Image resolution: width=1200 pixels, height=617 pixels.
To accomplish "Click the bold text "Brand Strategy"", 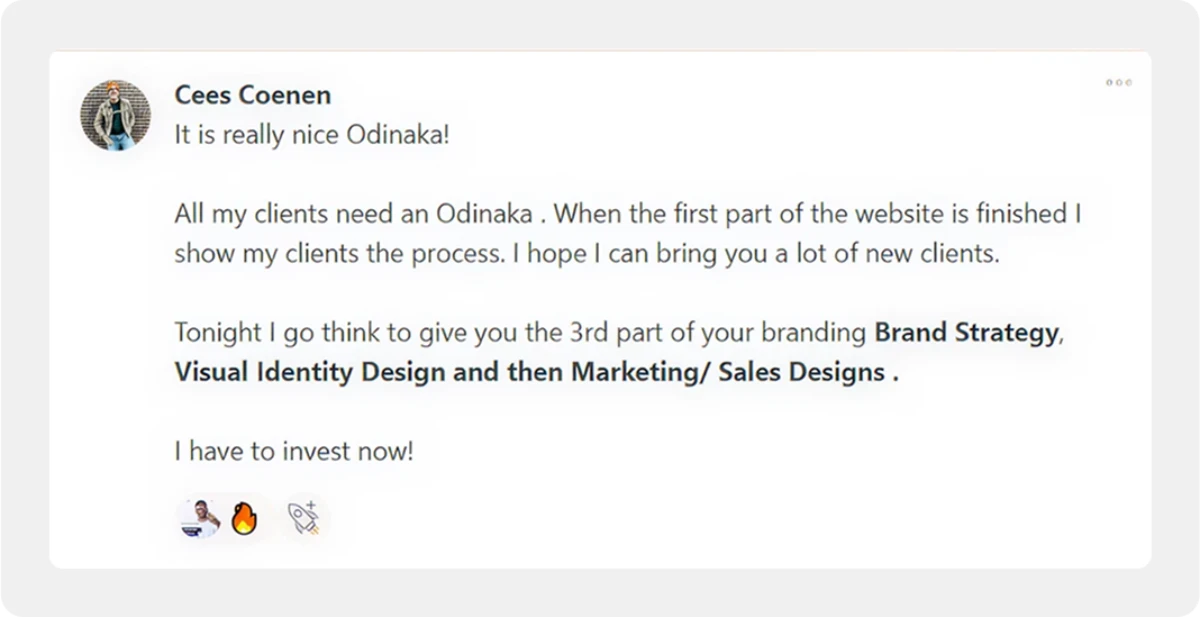I will [x=965, y=332].
